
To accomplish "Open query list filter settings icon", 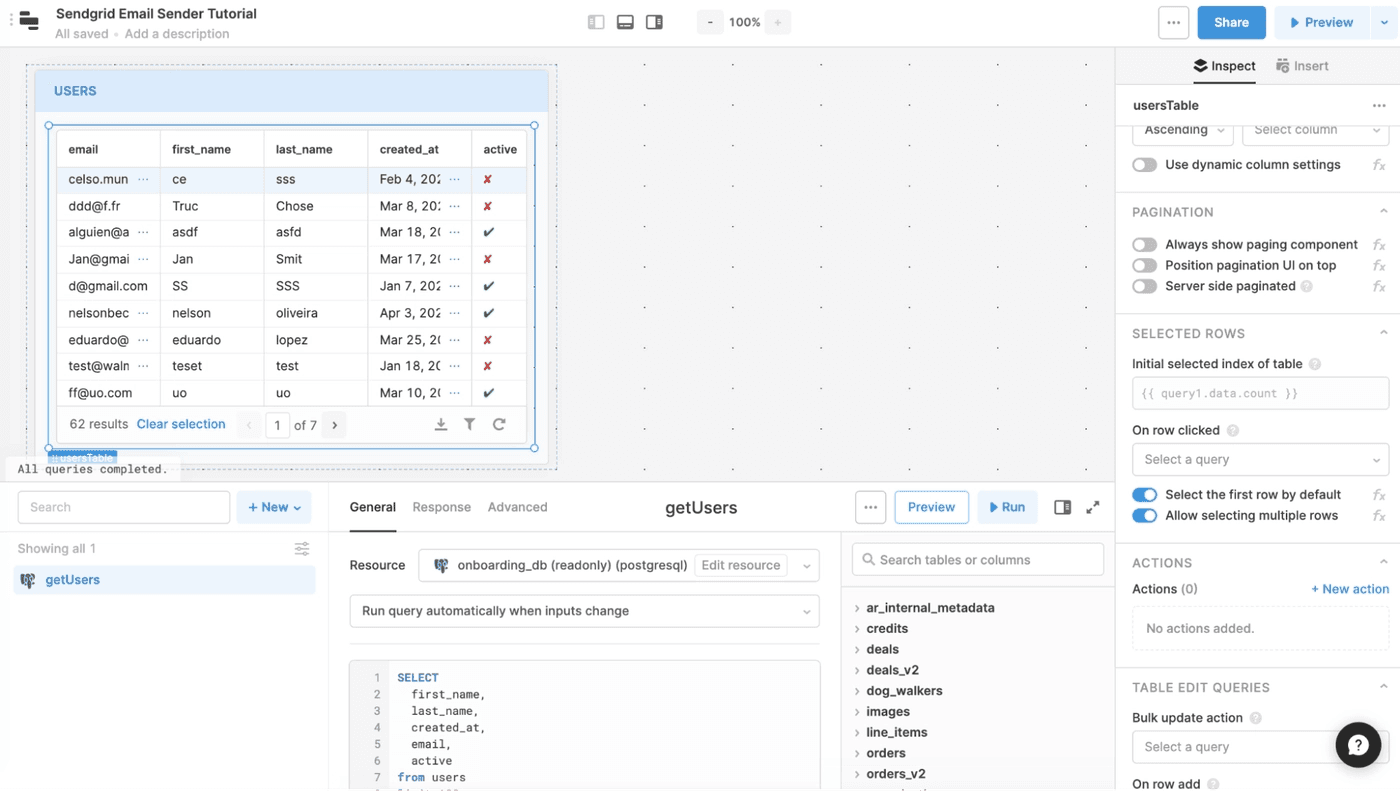I will point(302,549).
